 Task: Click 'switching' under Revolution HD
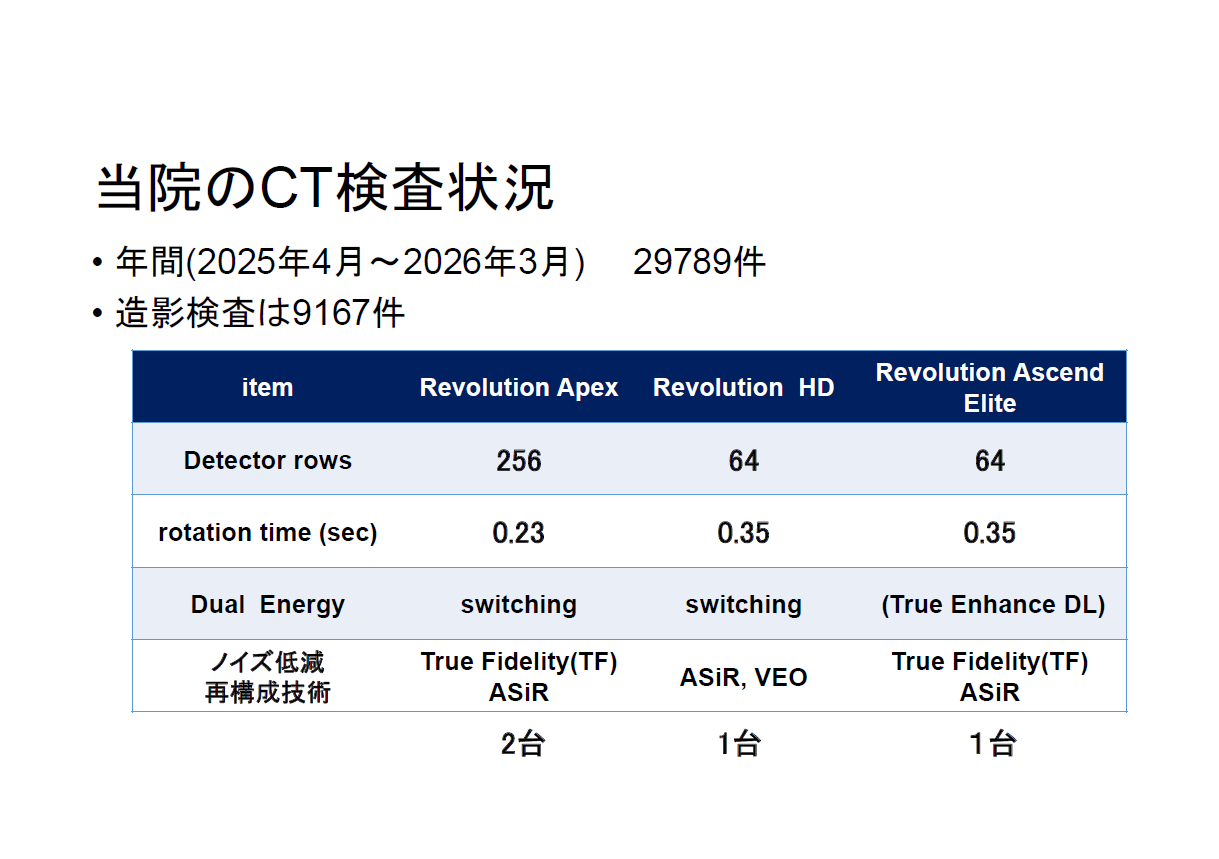pos(743,605)
